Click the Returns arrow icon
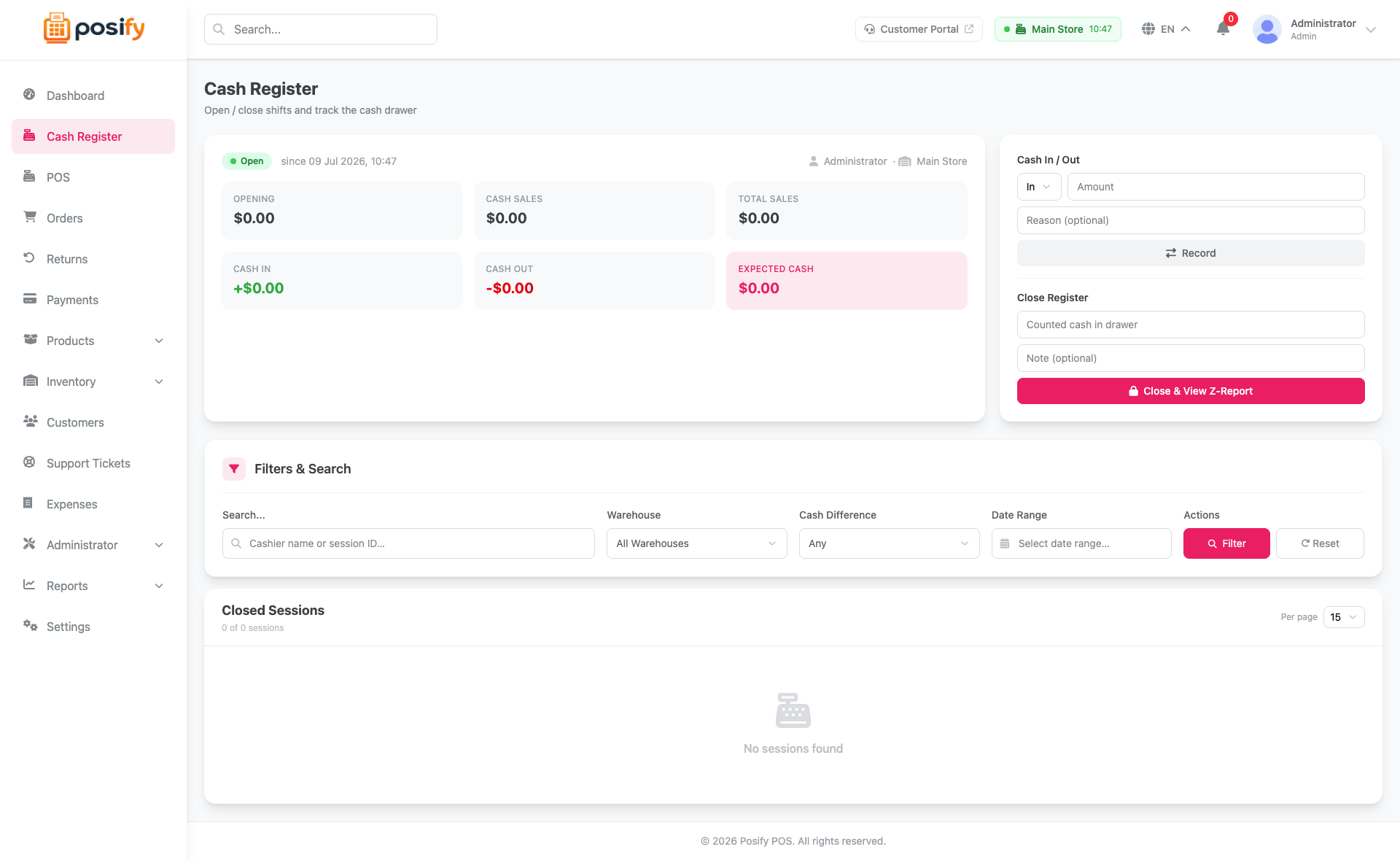Screen dimensions: 1400x860 (x=29, y=258)
